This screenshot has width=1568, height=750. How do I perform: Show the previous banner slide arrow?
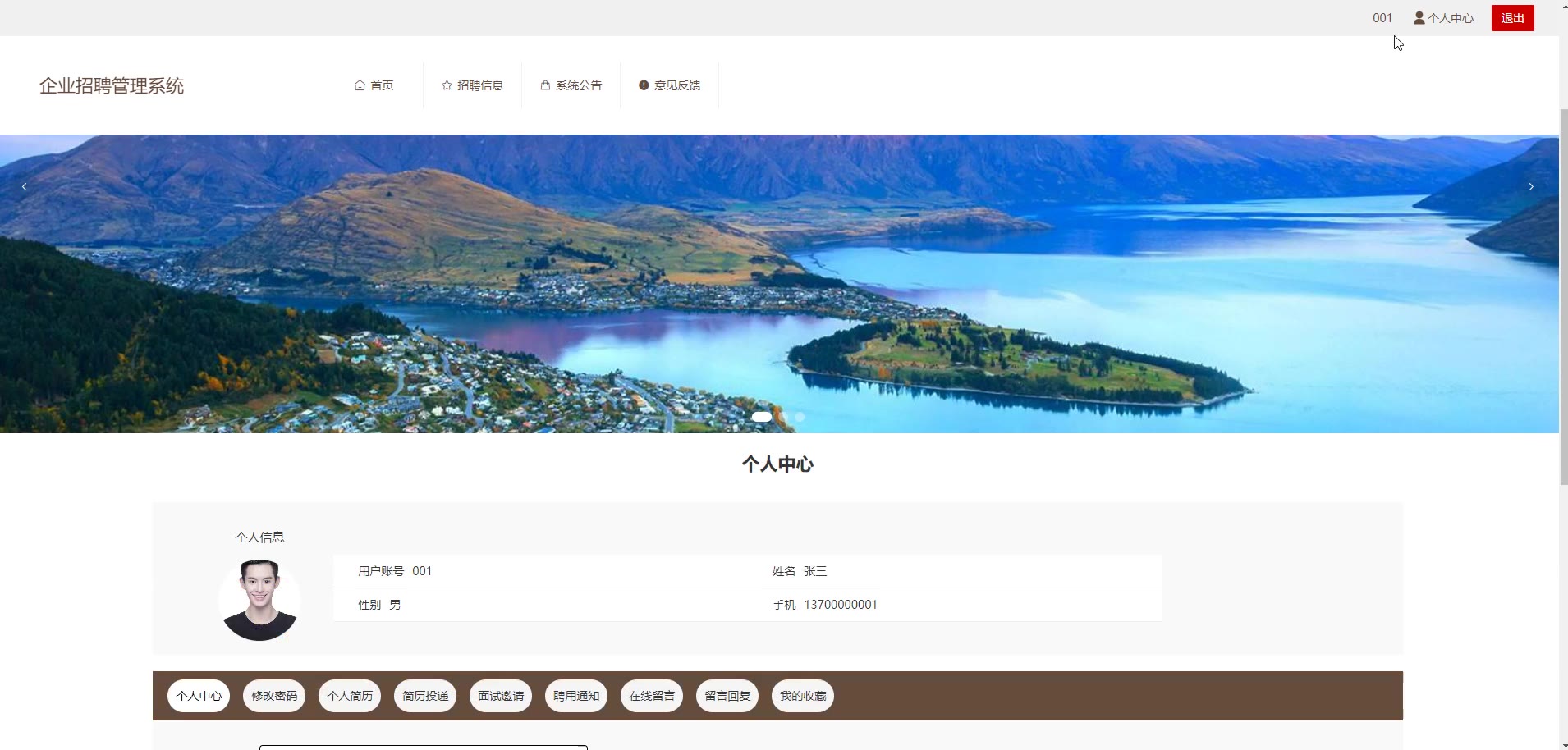25,187
